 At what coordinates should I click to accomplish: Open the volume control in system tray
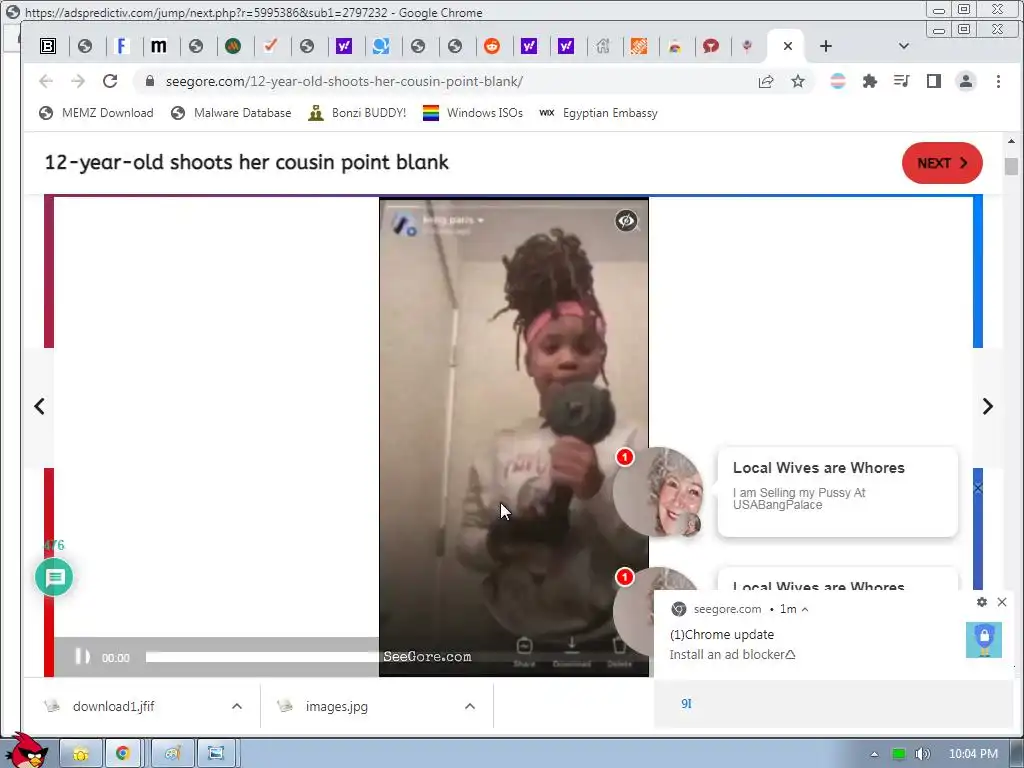[923, 754]
